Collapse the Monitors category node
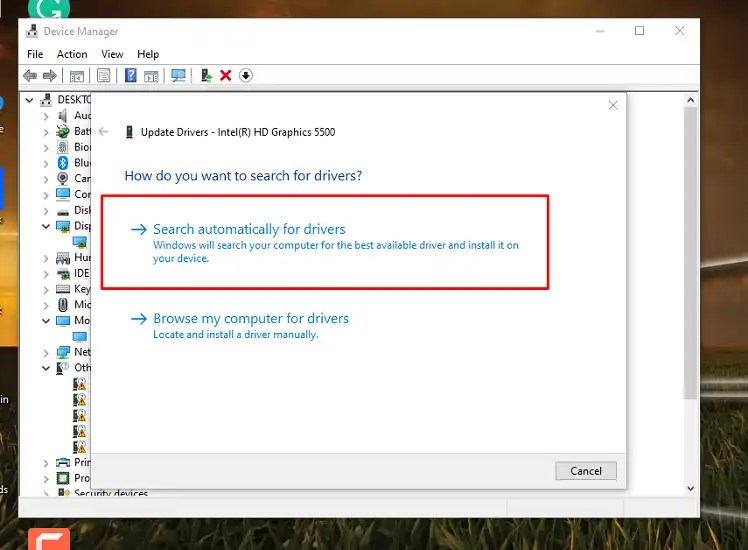The width and height of the screenshot is (748, 550). point(46,321)
